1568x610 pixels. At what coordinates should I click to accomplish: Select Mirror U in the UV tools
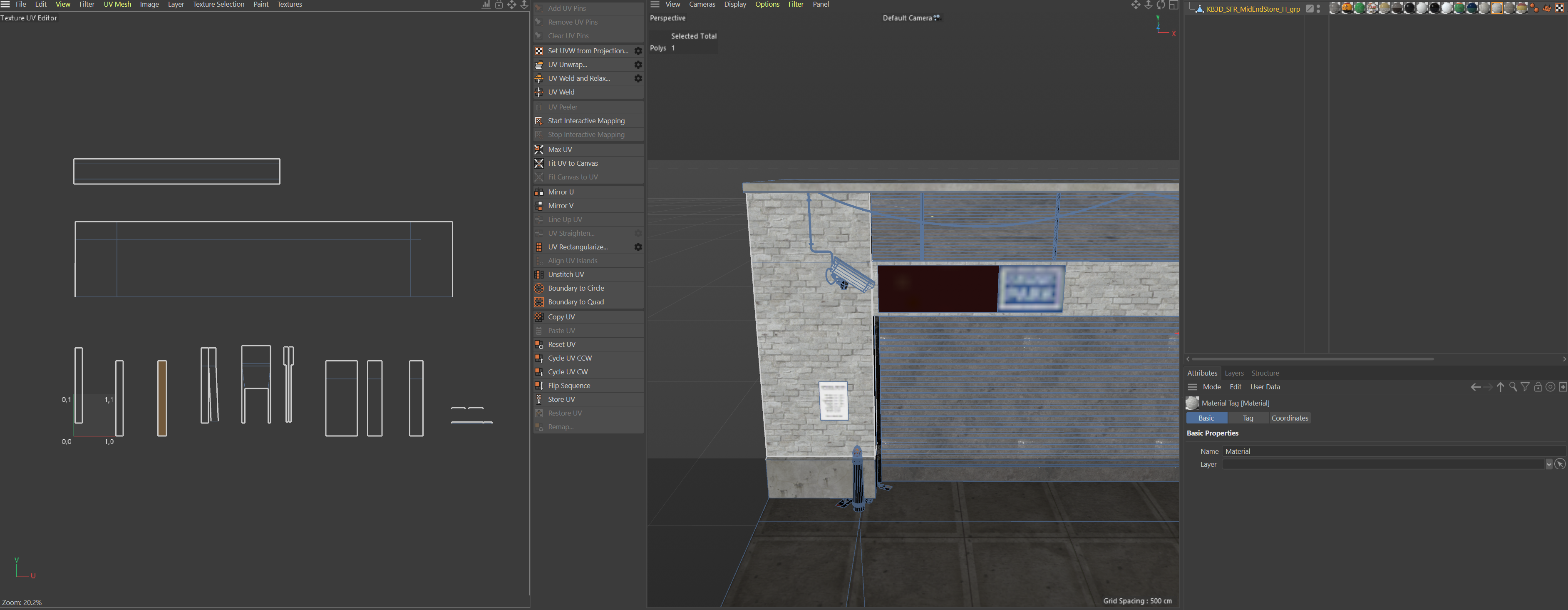[560, 192]
